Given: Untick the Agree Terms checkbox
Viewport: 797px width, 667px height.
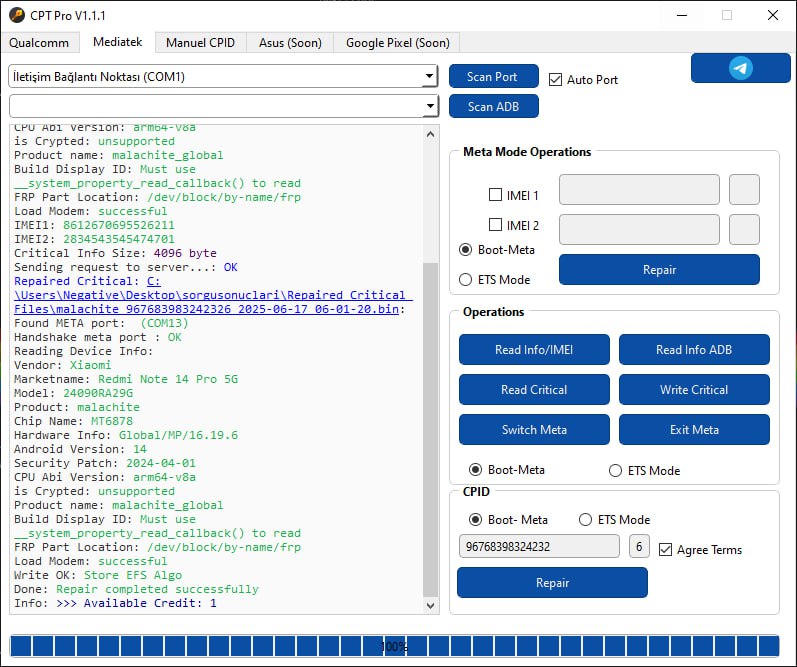Looking at the screenshot, I should click(x=665, y=550).
